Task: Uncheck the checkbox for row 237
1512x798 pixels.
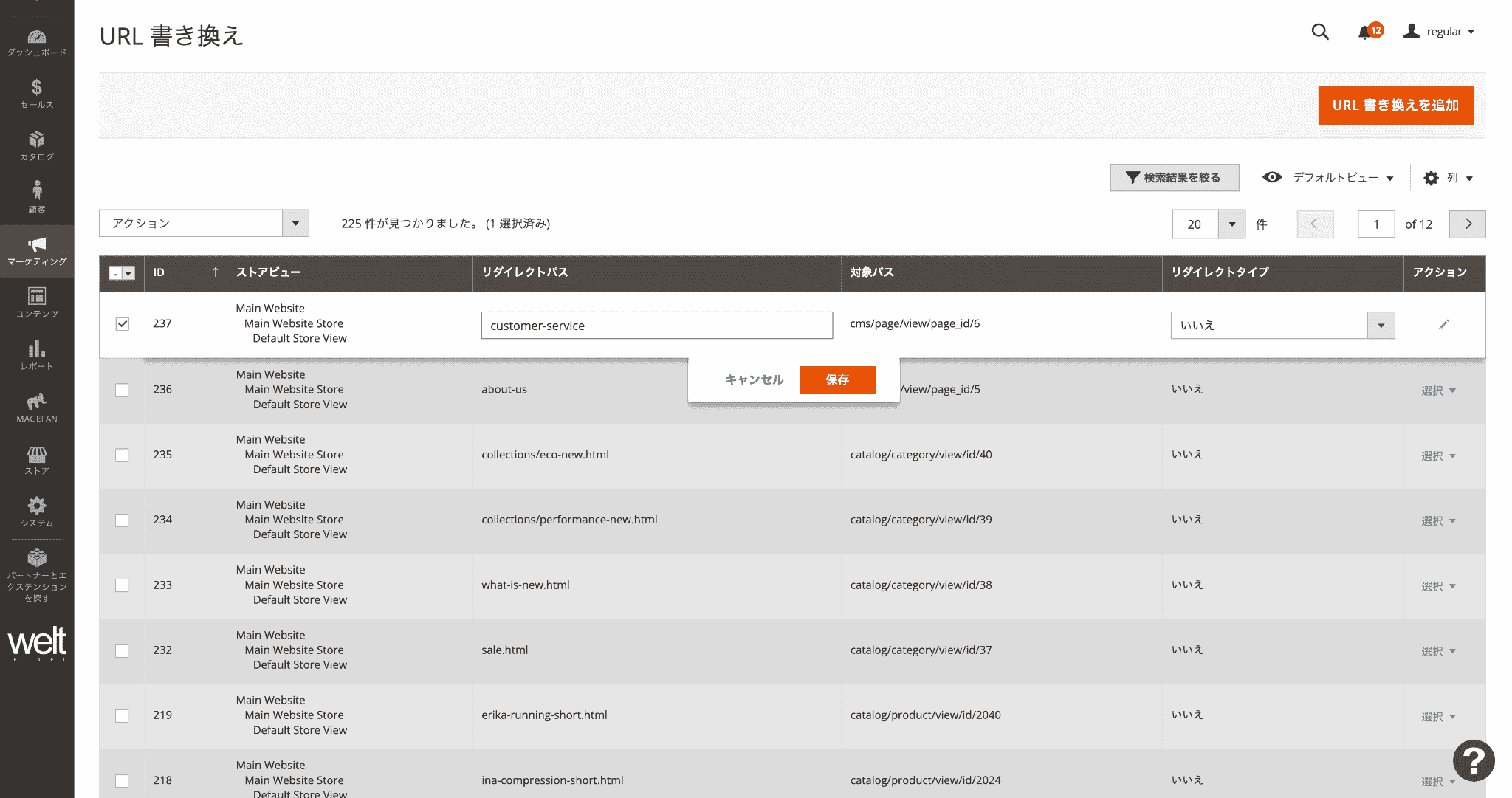Action: coord(122,323)
